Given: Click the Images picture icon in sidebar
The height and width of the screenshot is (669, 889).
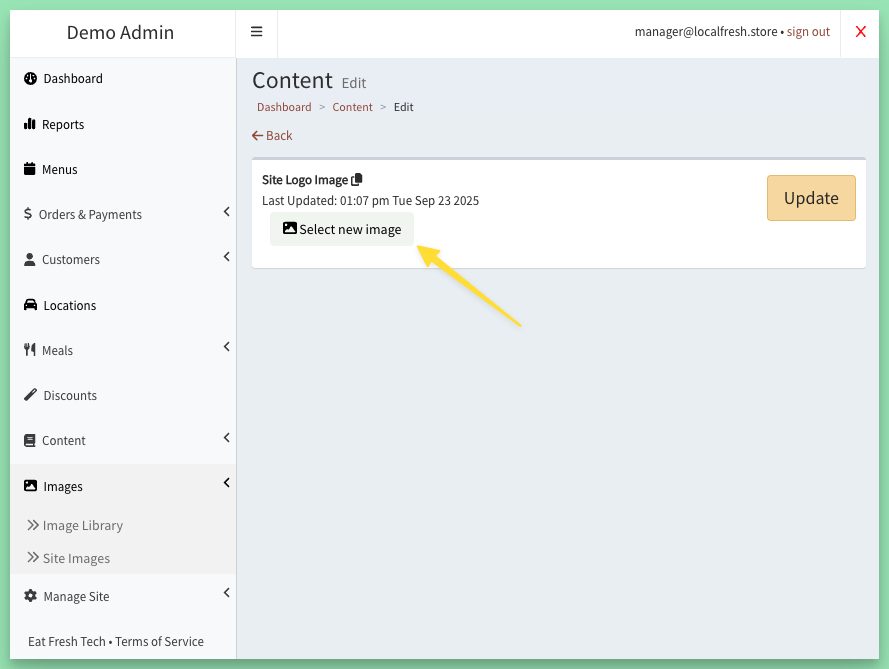Looking at the screenshot, I should [x=31, y=486].
